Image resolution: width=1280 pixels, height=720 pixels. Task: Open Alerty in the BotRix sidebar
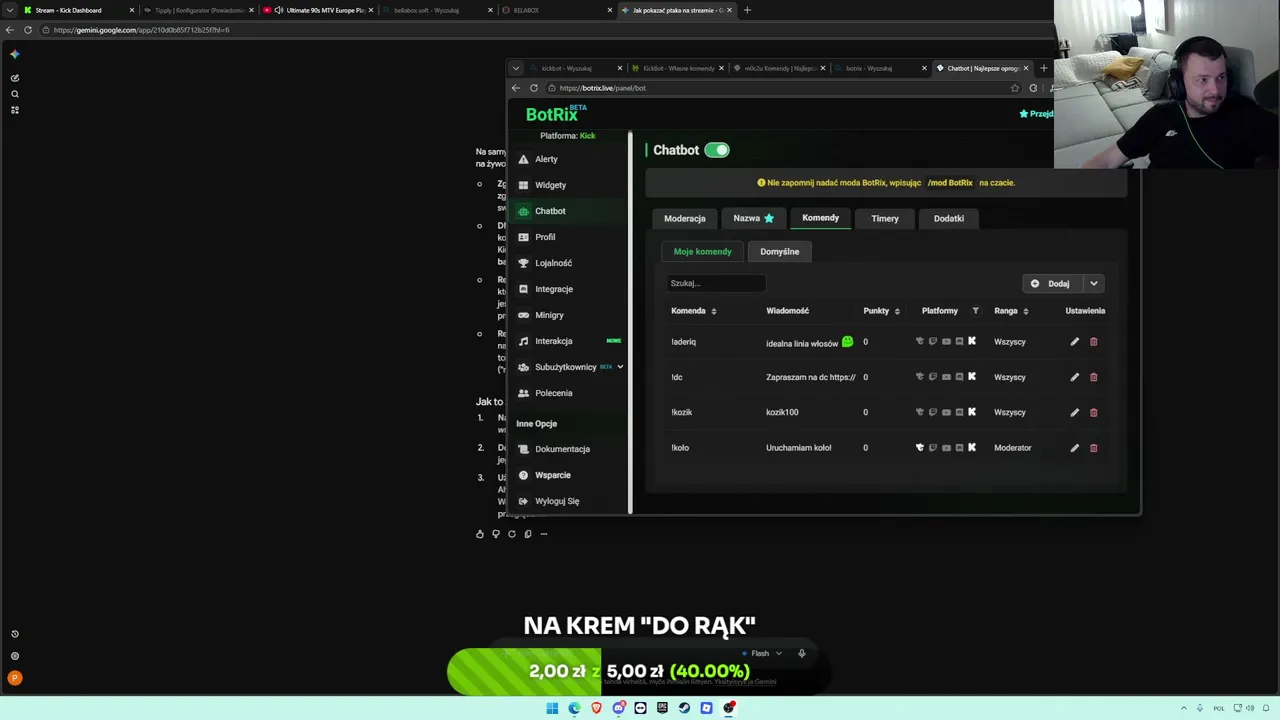coord(546,159)
